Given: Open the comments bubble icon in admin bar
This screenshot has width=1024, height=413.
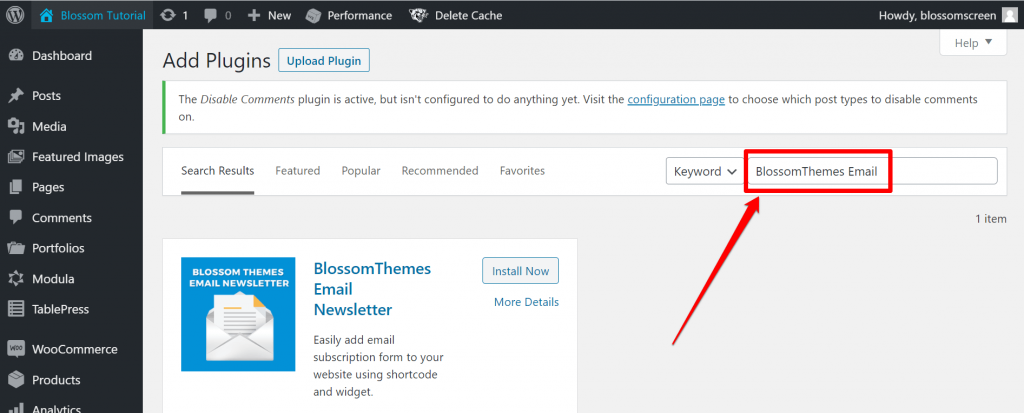Looking at the screenshot, I should pos(210,15).
